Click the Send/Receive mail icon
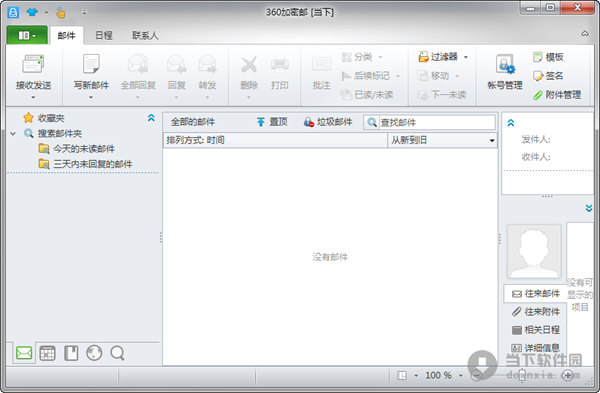 [33, 64]
